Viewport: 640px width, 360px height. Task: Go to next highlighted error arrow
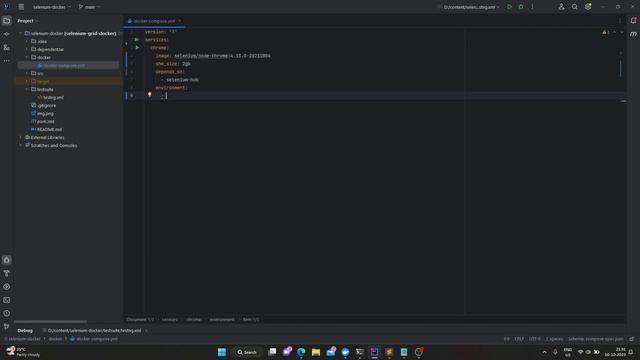point(622,32)
